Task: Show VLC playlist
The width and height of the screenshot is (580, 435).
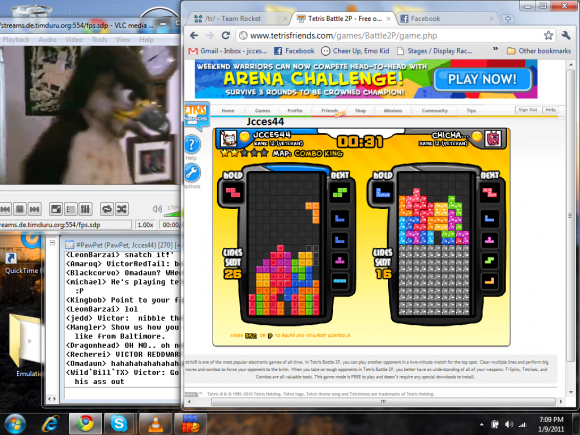Action: tap(71, 209)
